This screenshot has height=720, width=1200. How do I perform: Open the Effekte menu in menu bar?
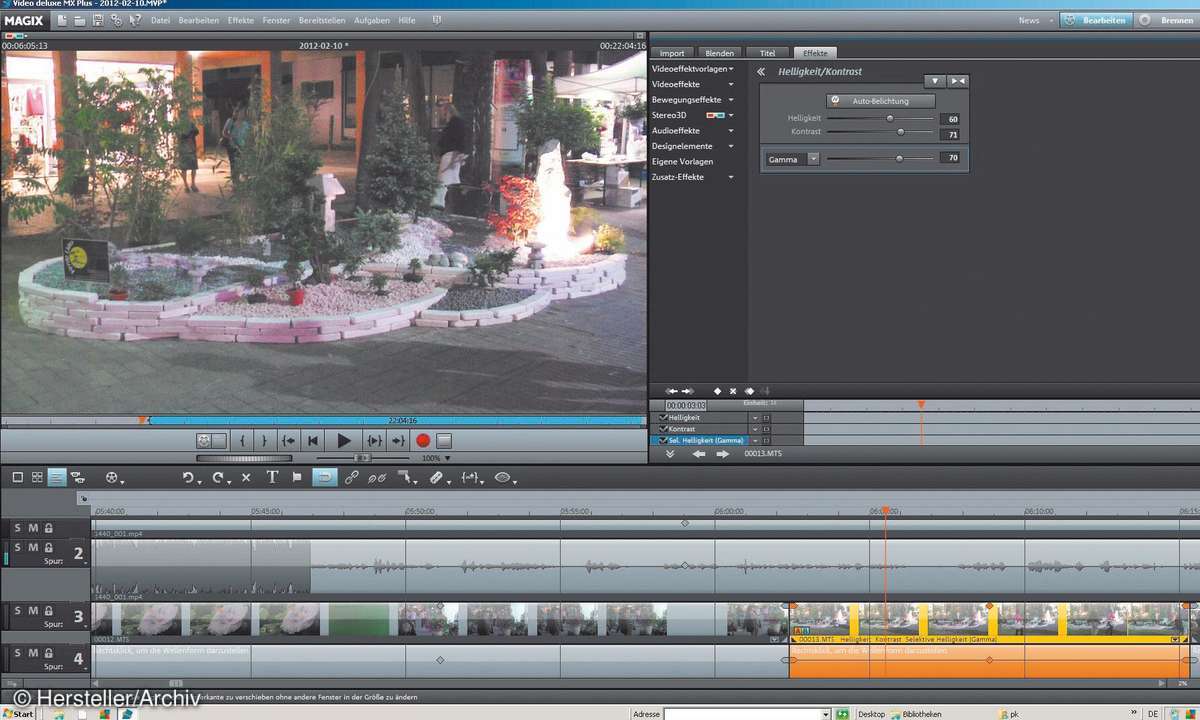(x=240, y=20)
